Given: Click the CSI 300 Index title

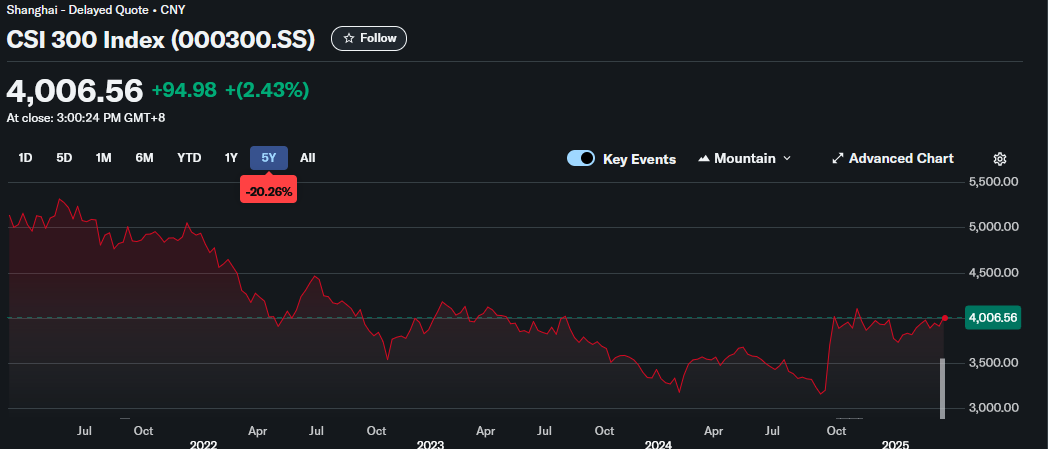Looking at the screenshot, I should pyautogui.click(x=160, y=39).
